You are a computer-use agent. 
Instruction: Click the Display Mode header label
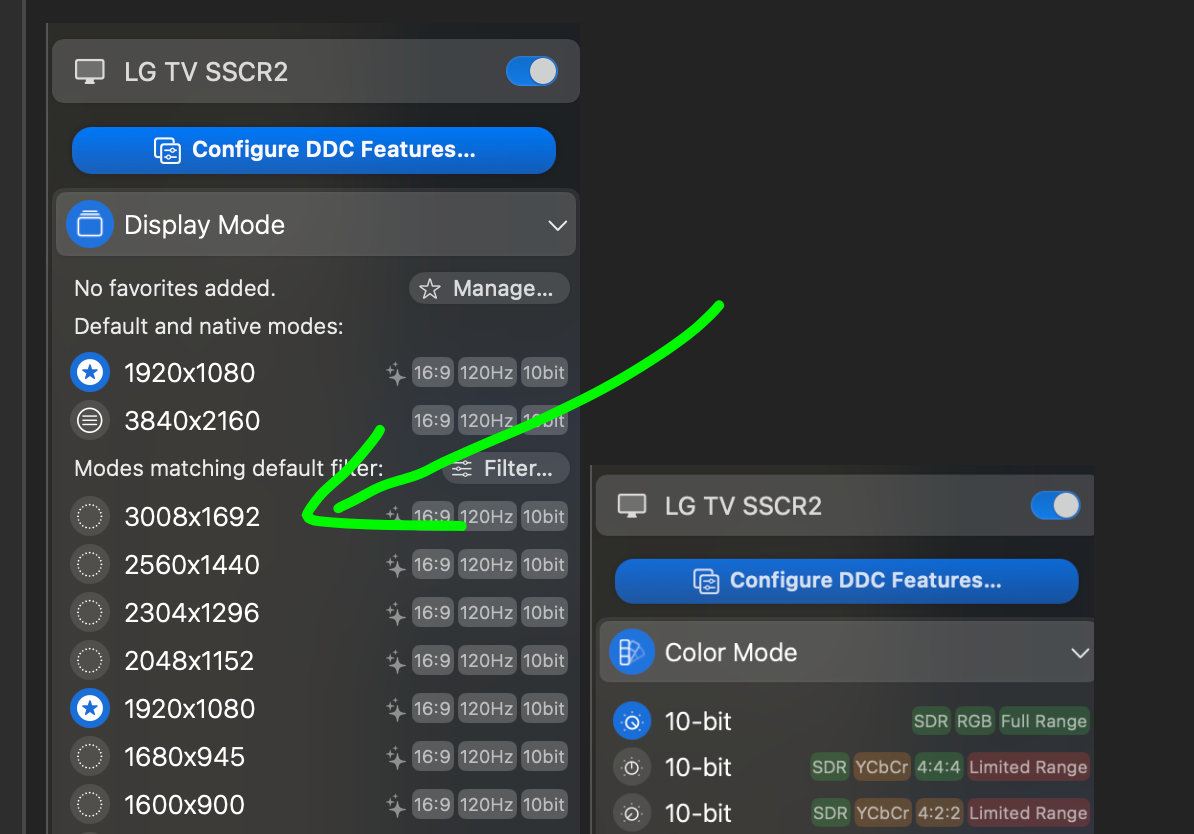coord(204,225)
